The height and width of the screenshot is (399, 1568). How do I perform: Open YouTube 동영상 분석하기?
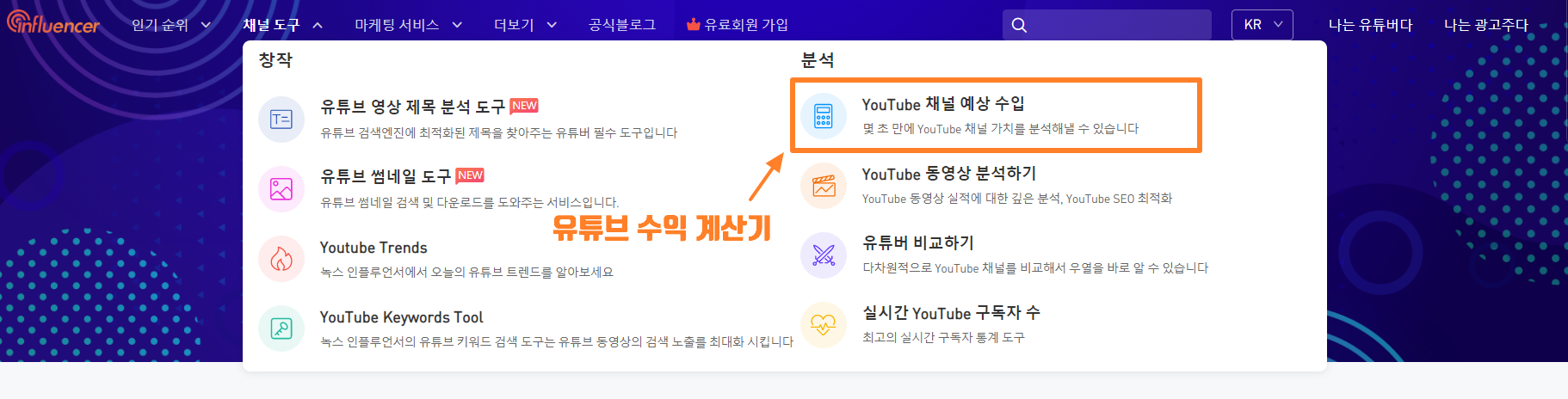(949, 174)
